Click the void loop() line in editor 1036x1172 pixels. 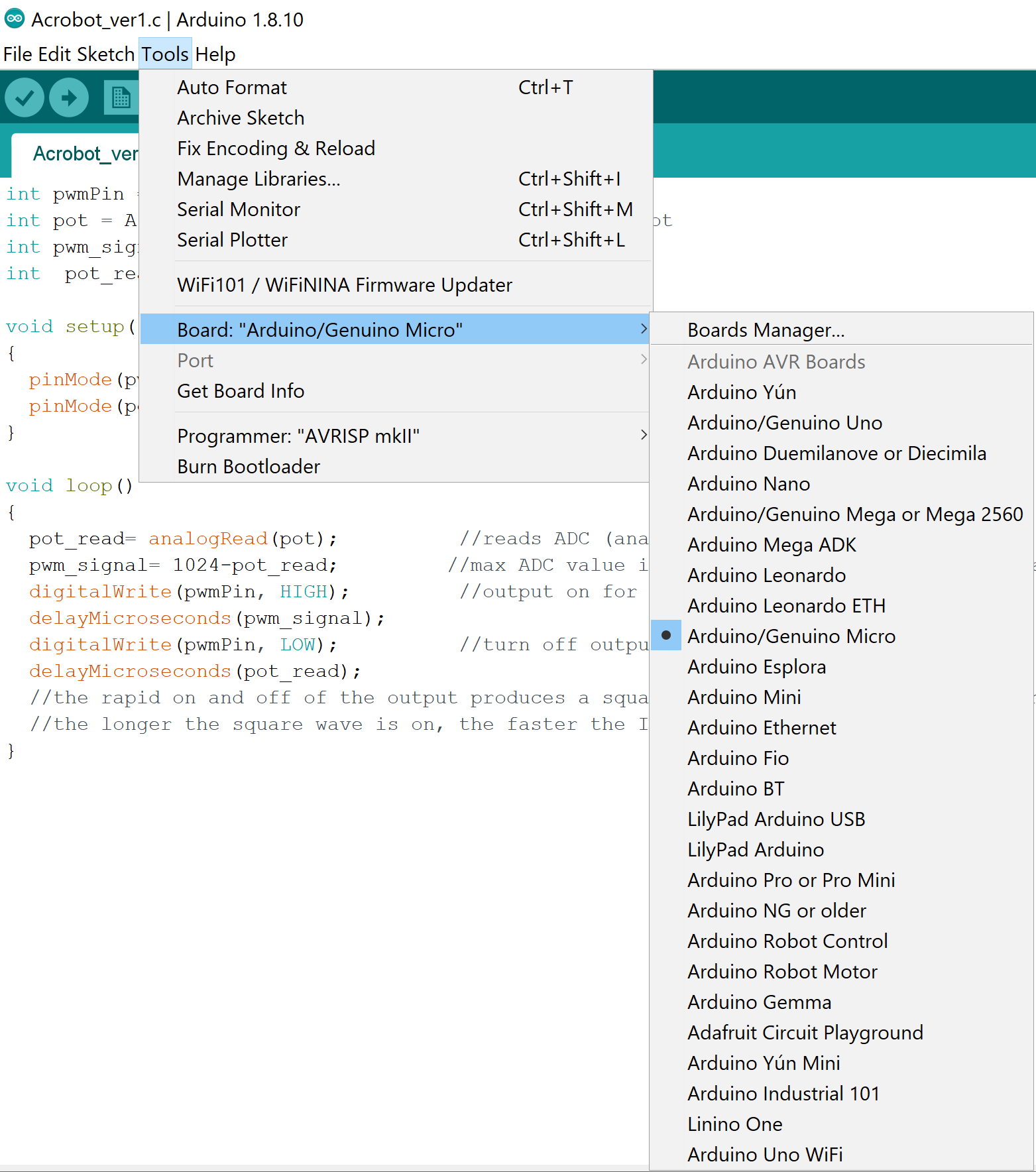pyautogui.click(x=70, y=485)
